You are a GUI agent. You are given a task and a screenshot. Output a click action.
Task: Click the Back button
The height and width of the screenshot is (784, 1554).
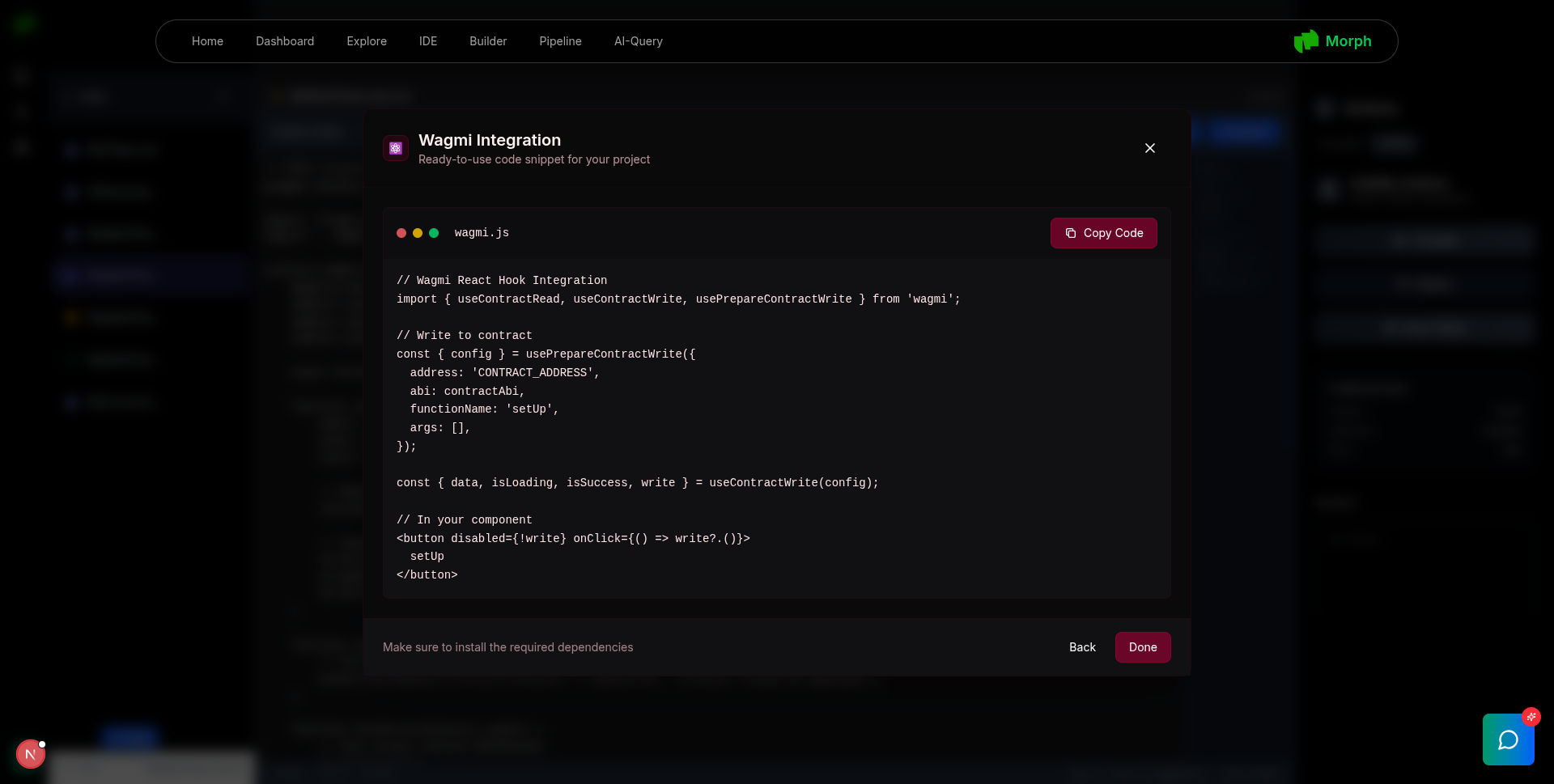1082,647
